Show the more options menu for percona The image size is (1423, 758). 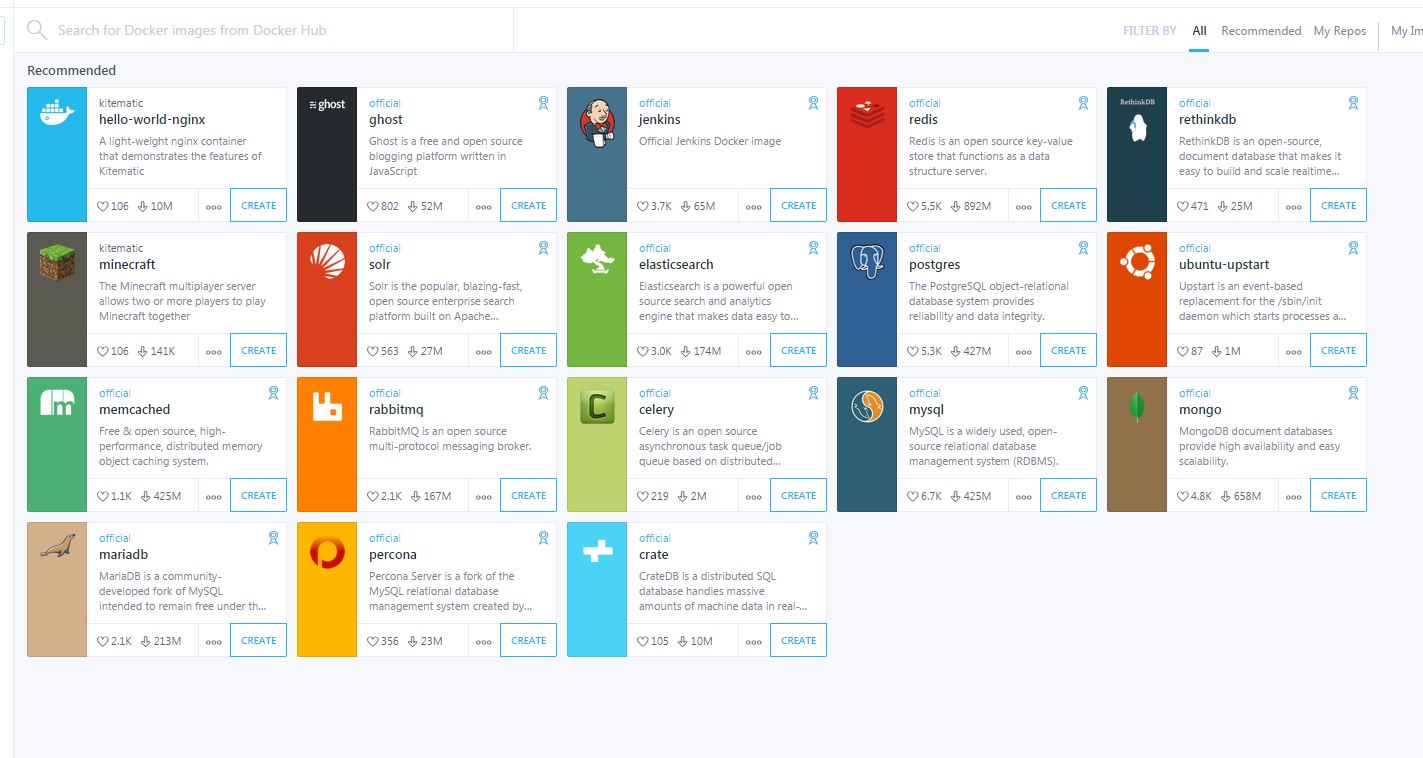pyautogui.click(x=484, y=642)
